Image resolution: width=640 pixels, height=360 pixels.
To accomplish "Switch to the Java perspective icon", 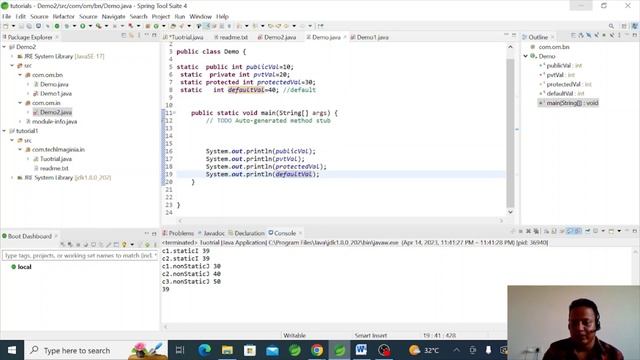I will [x=635, y=26].
